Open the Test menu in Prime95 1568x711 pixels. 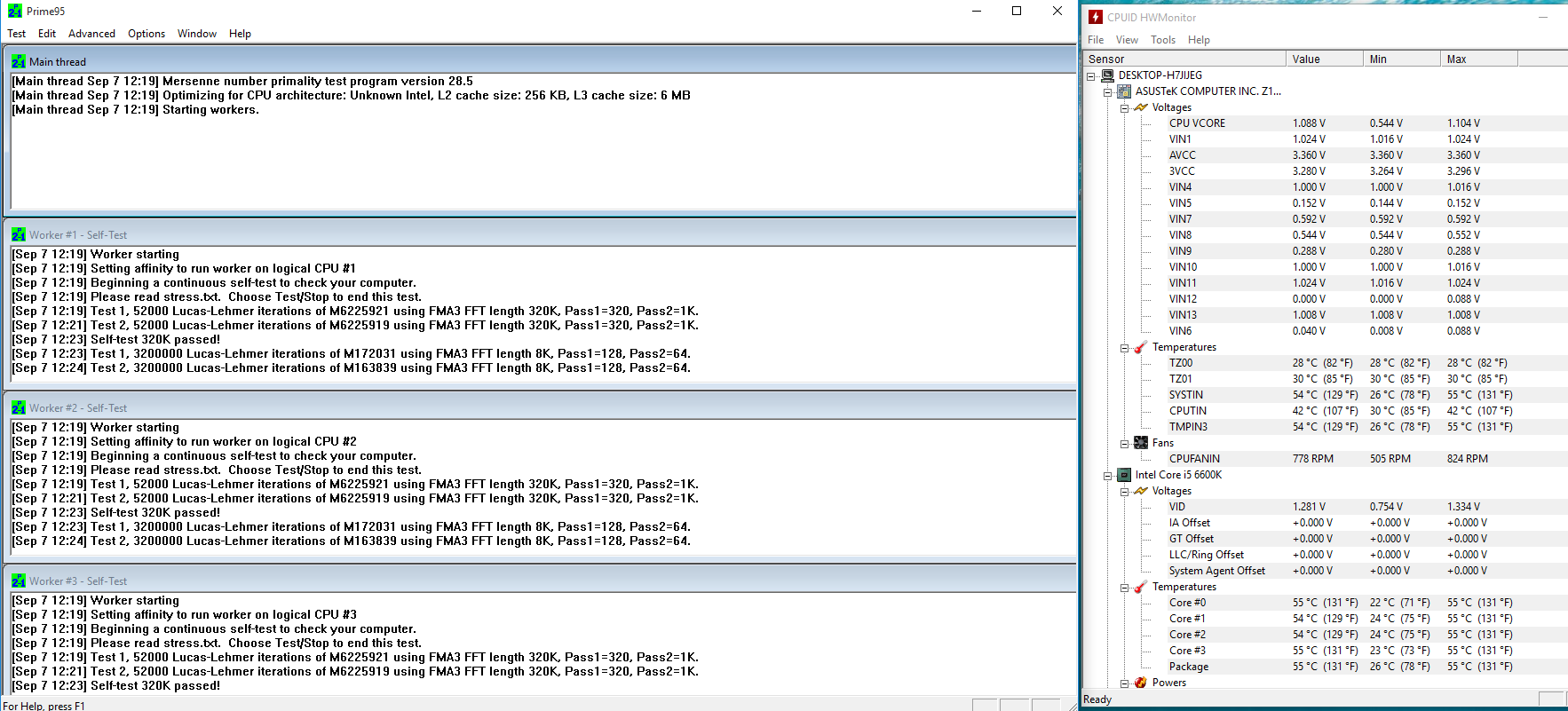click(16, 34)
